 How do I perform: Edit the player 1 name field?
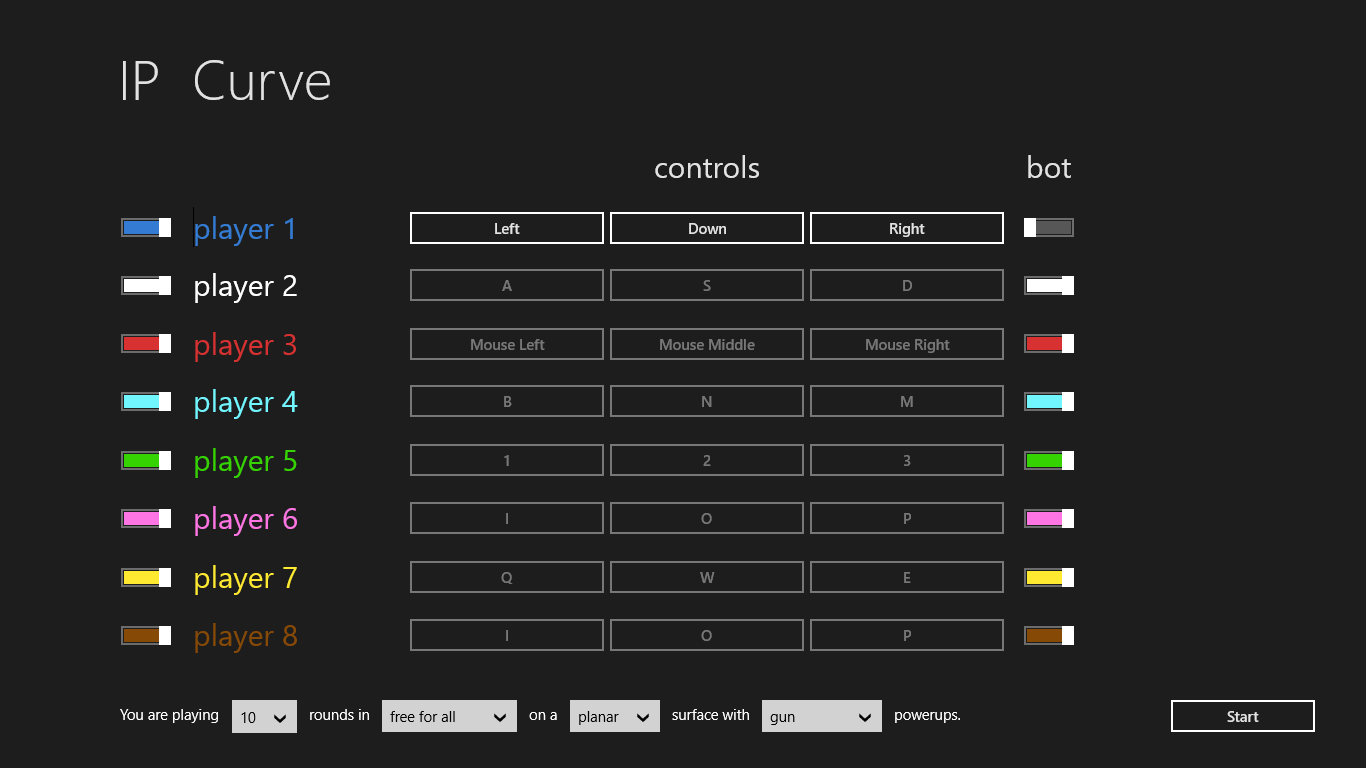pos(245,229)
